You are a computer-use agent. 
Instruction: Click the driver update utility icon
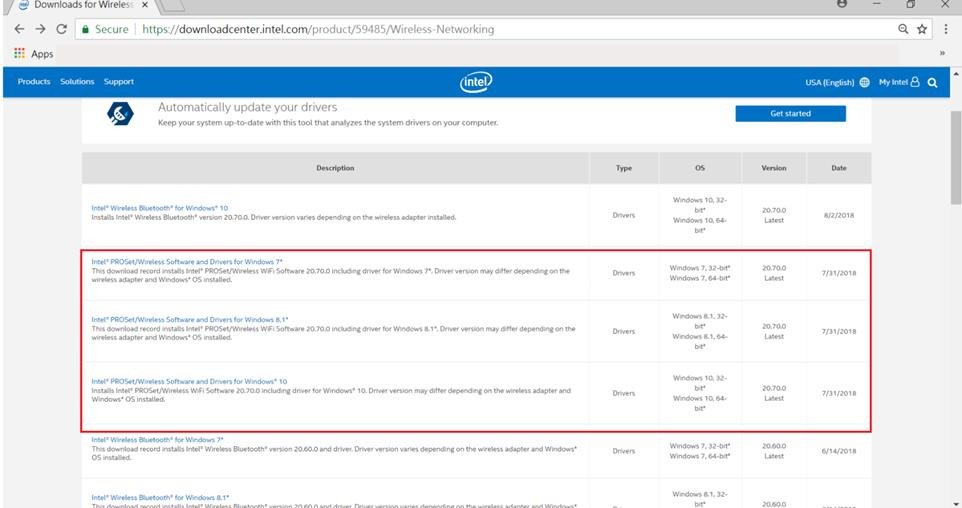point(120,114)
